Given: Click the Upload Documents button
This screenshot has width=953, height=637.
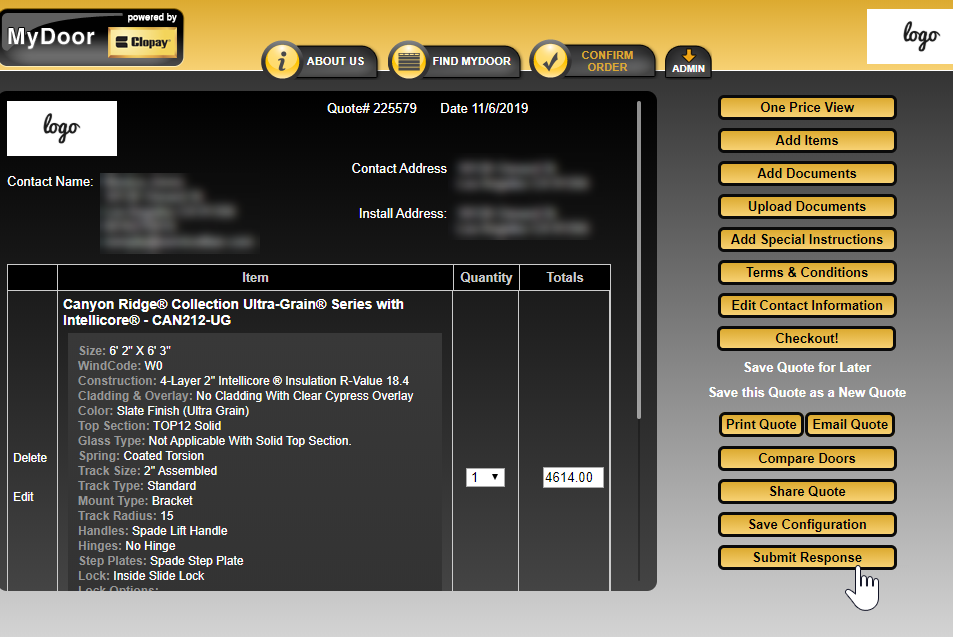Looking at the screenshot, I should pos(807,207).
